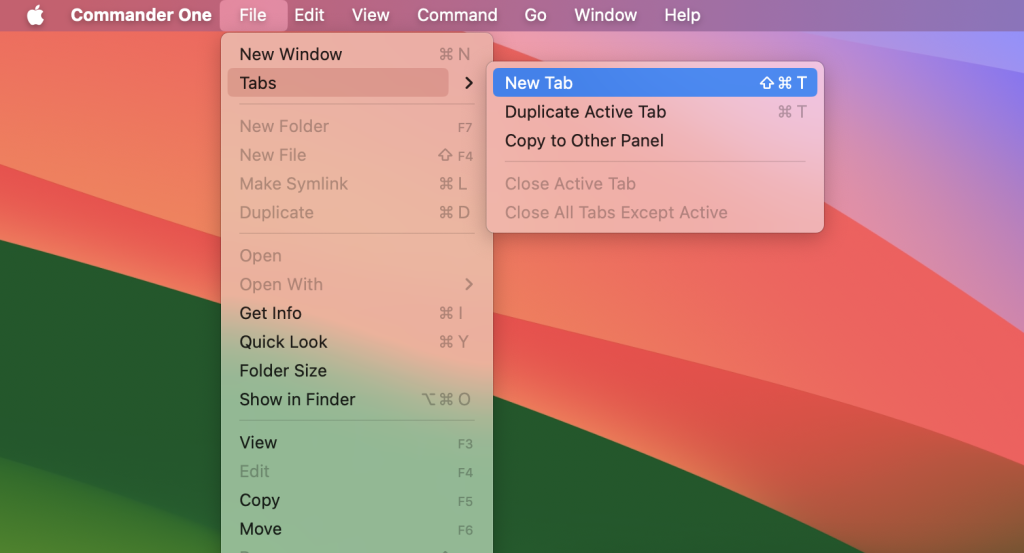Viewport: 1024px width, 553px height.
Task: Choose New Window from File menu
Action: (357, 54)
